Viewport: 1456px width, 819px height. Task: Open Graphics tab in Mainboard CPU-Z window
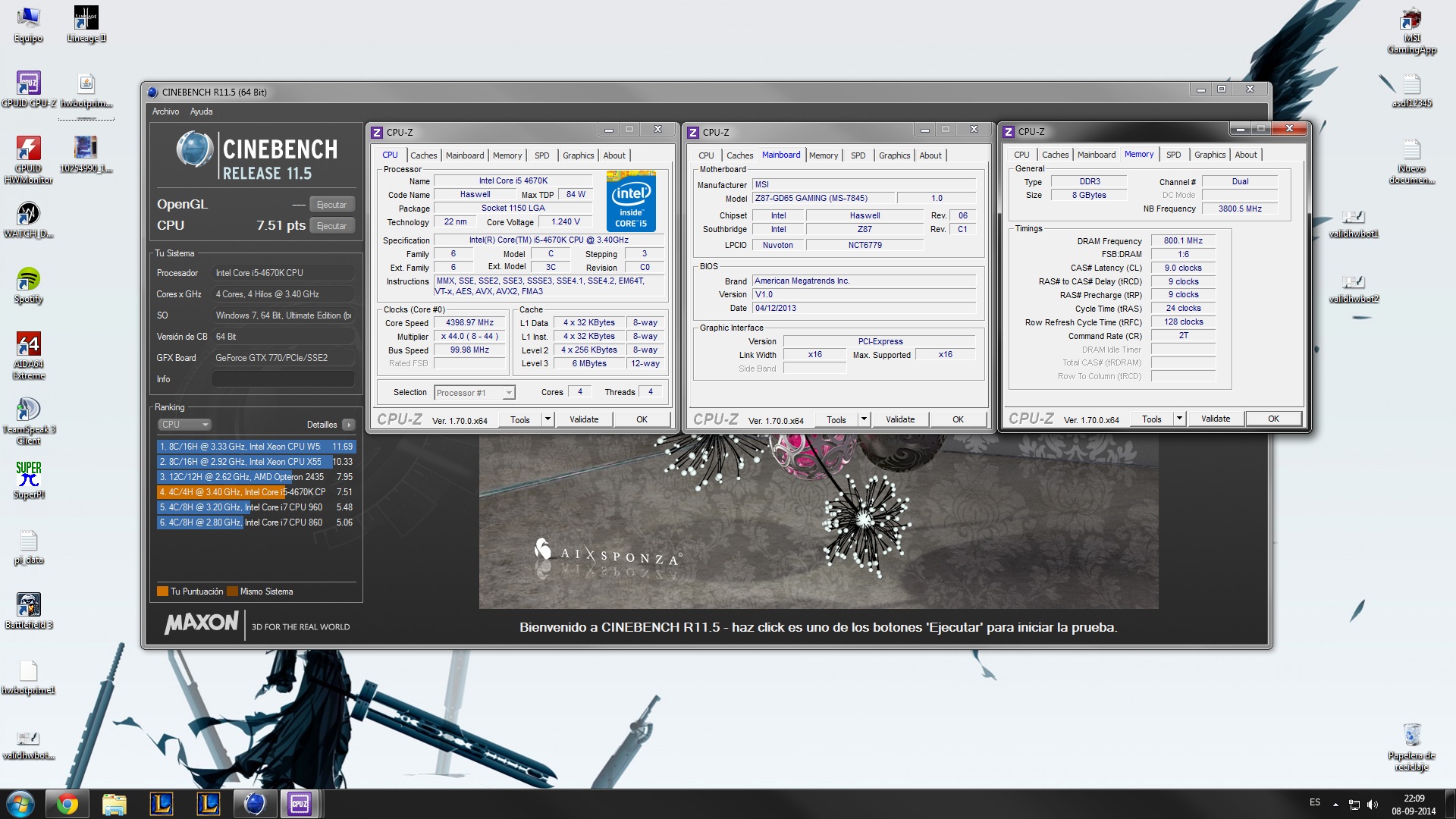point(894,155)
